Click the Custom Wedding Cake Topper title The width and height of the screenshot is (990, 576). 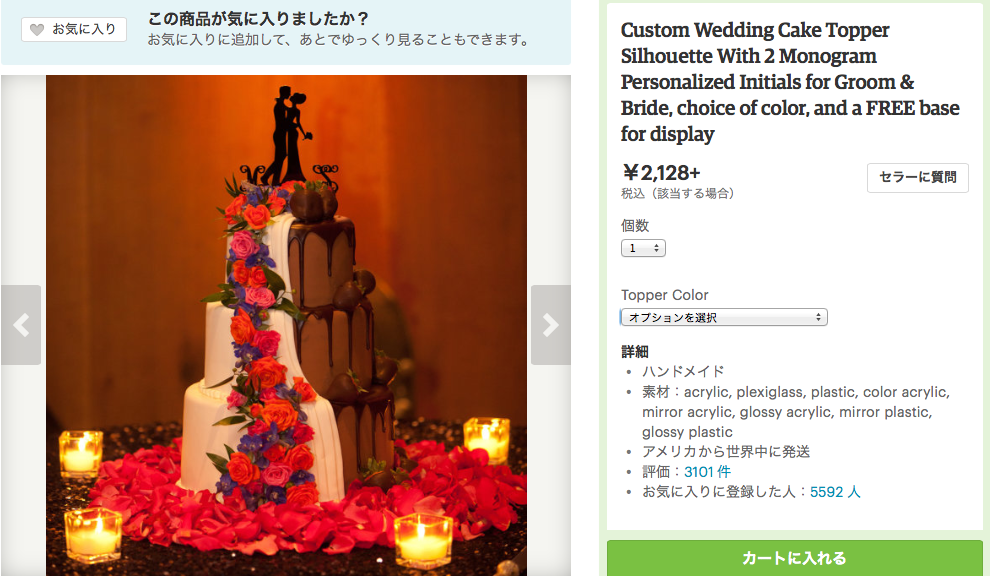[x=790, y=81]
